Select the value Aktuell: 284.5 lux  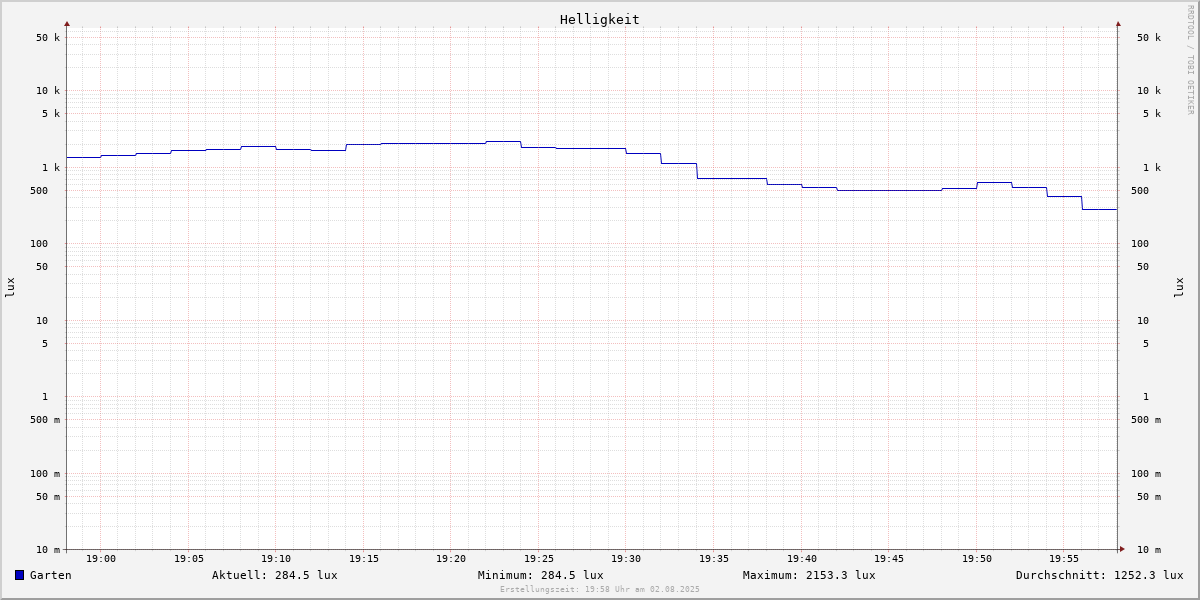pyautogui.click(x=275, y=575)
